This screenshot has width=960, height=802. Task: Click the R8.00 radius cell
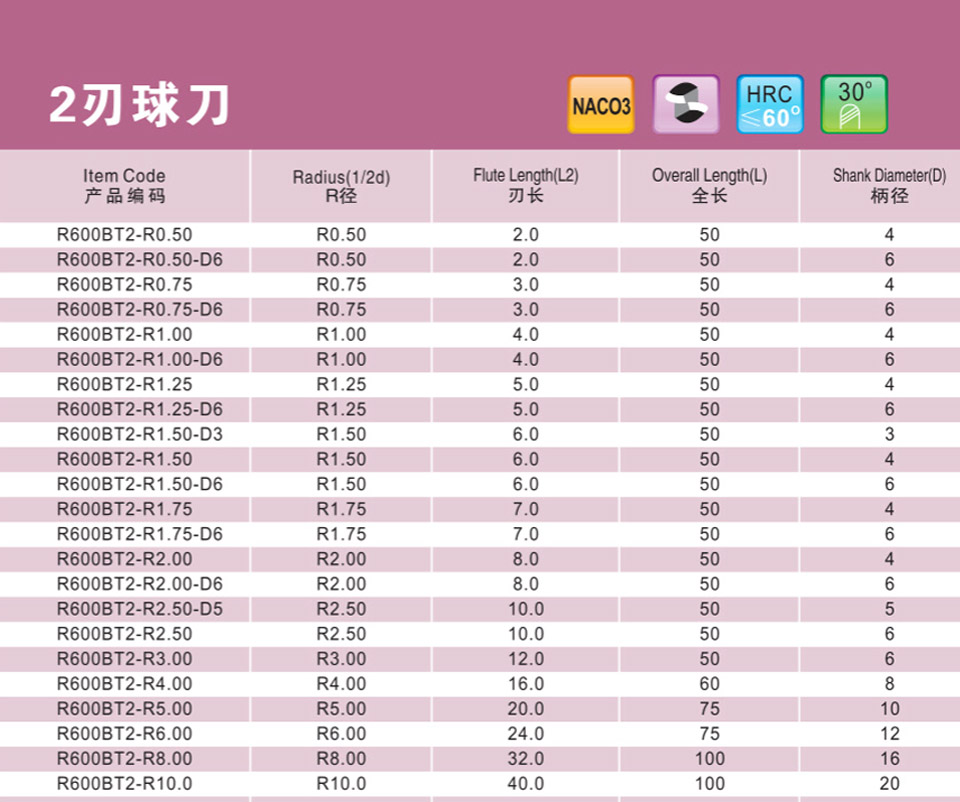click(x=341, y=759)
